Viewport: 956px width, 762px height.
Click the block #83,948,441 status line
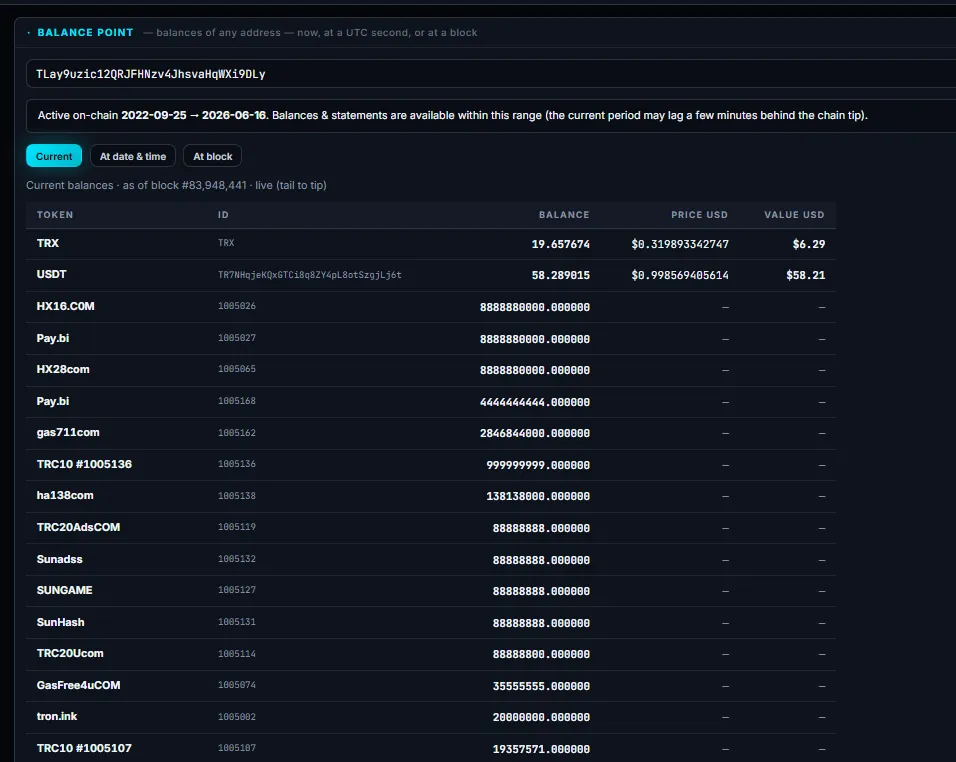(176, 185)
